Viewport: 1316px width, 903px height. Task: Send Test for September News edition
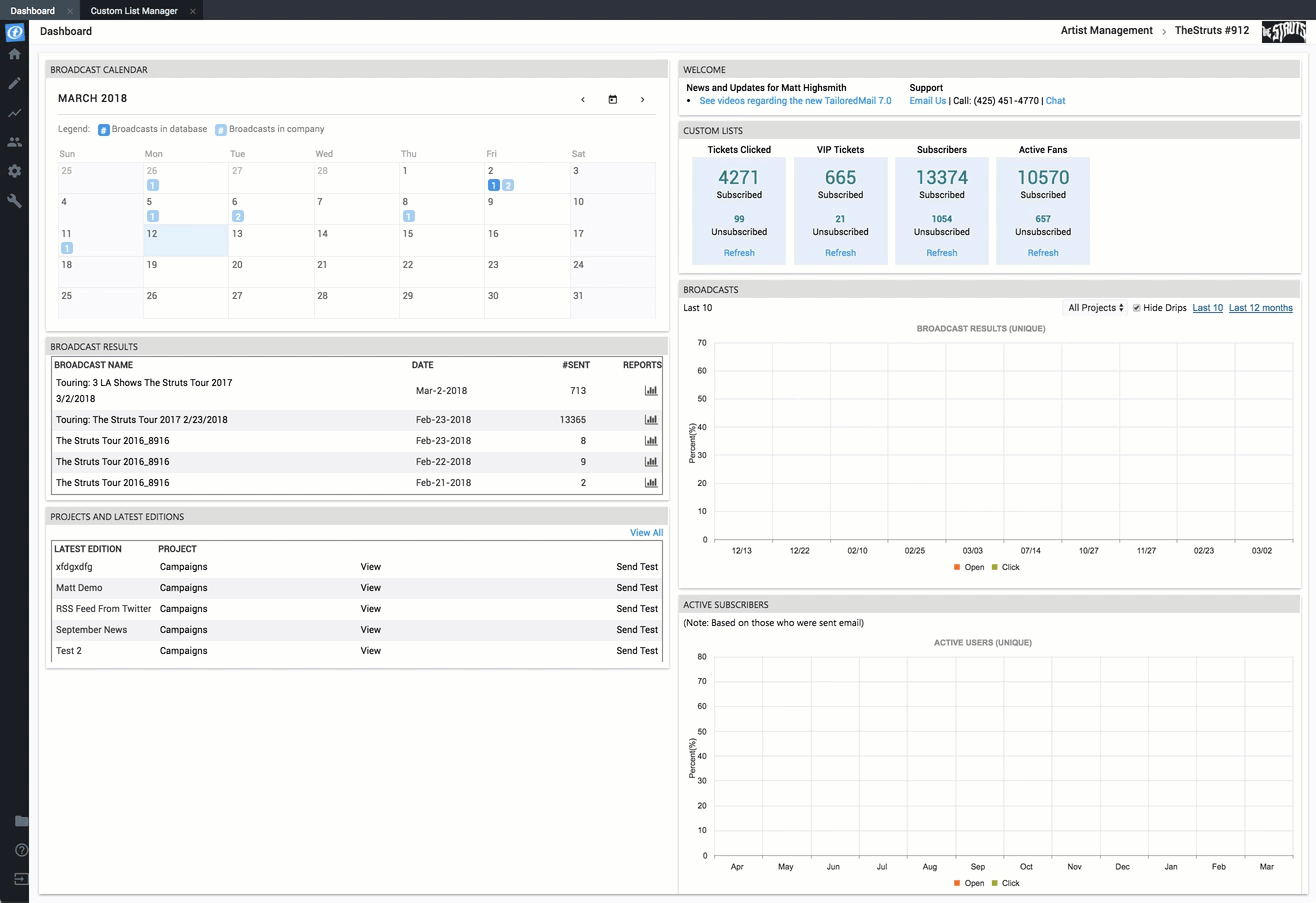(637, 630)
